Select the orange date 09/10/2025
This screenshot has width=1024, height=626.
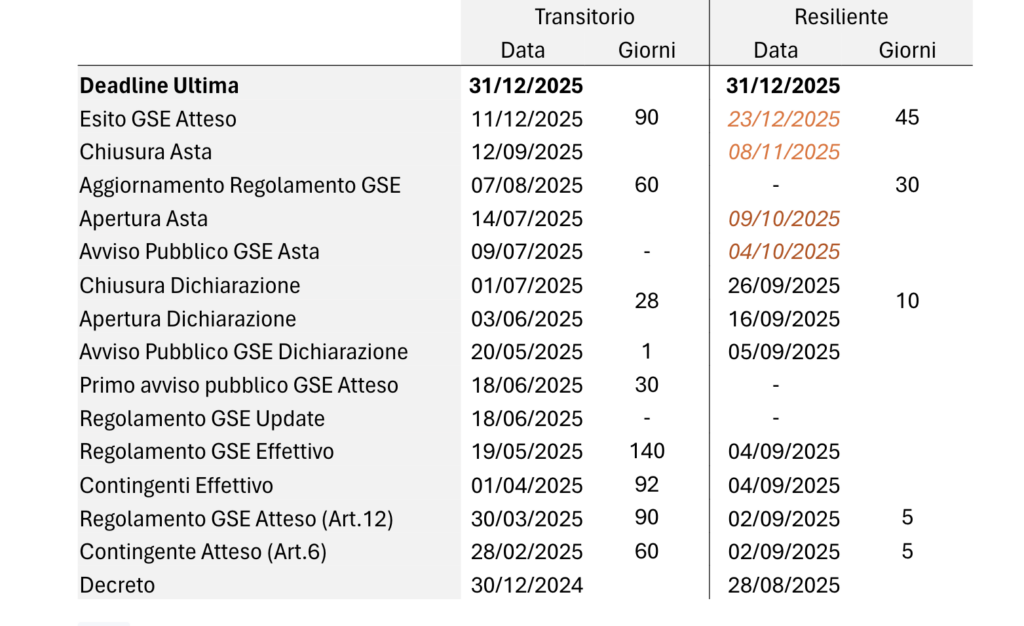coord(784,219)
